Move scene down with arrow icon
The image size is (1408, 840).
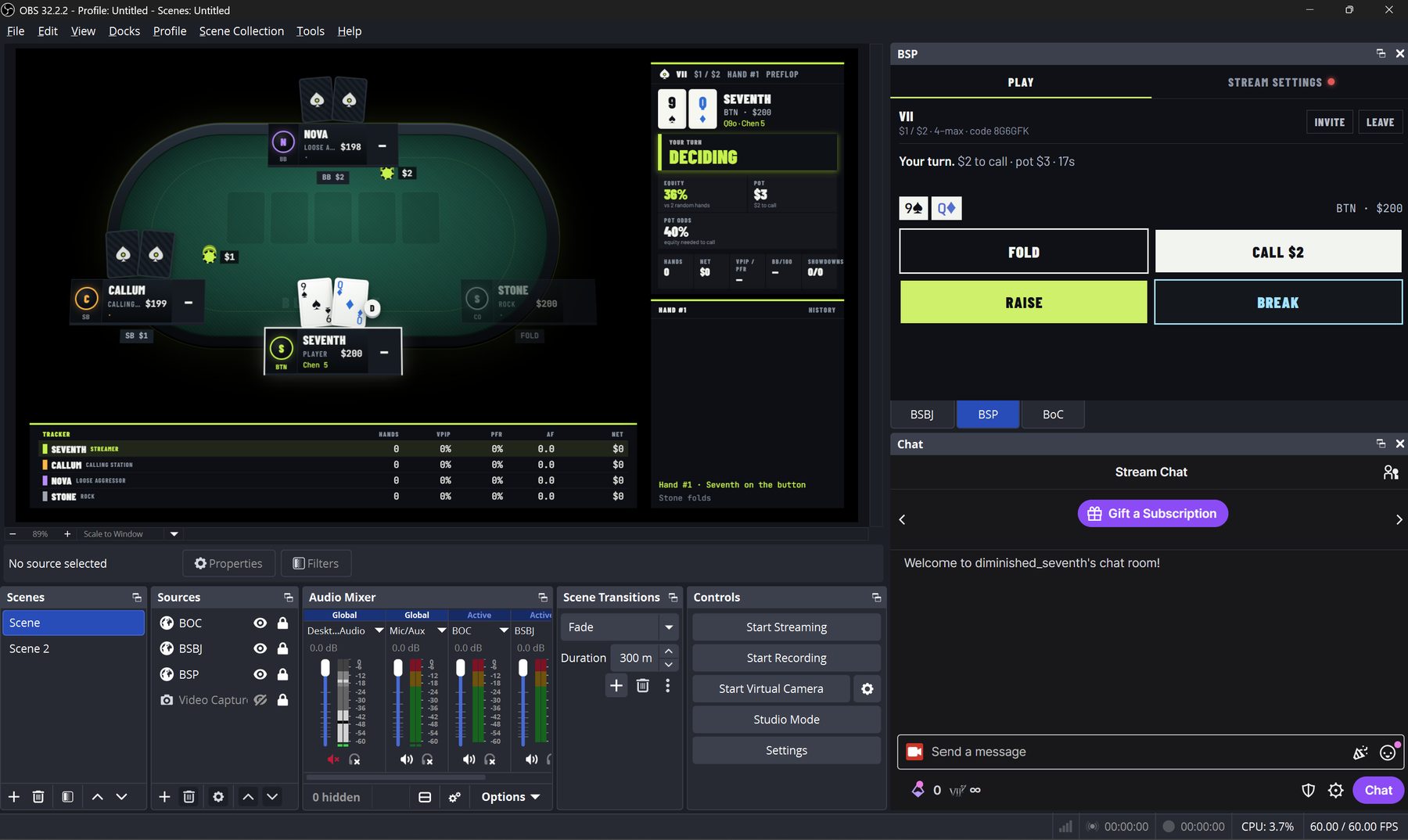[121, 796]
